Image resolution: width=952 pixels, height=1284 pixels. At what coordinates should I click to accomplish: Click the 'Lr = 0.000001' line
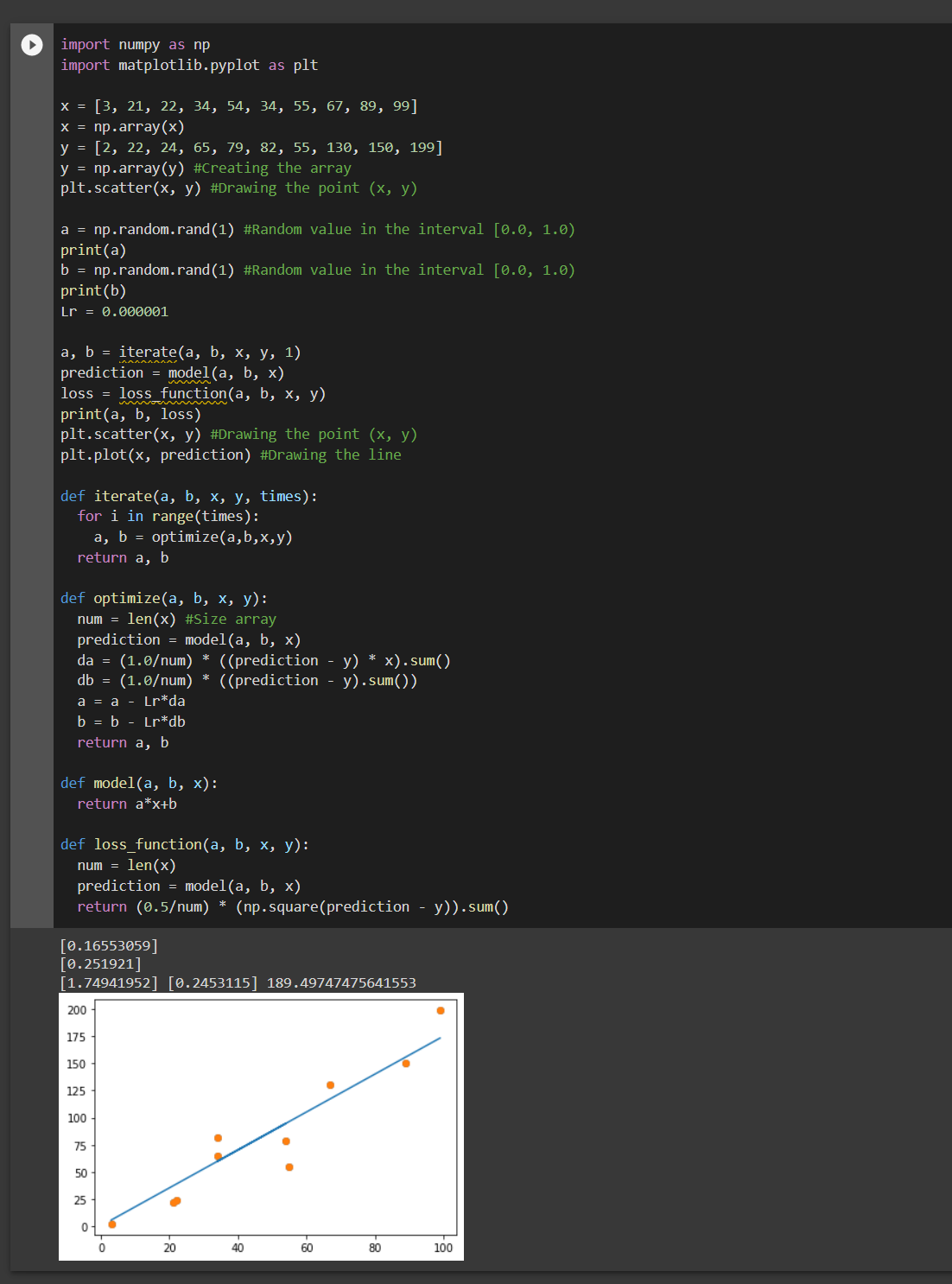coord(114,312)
